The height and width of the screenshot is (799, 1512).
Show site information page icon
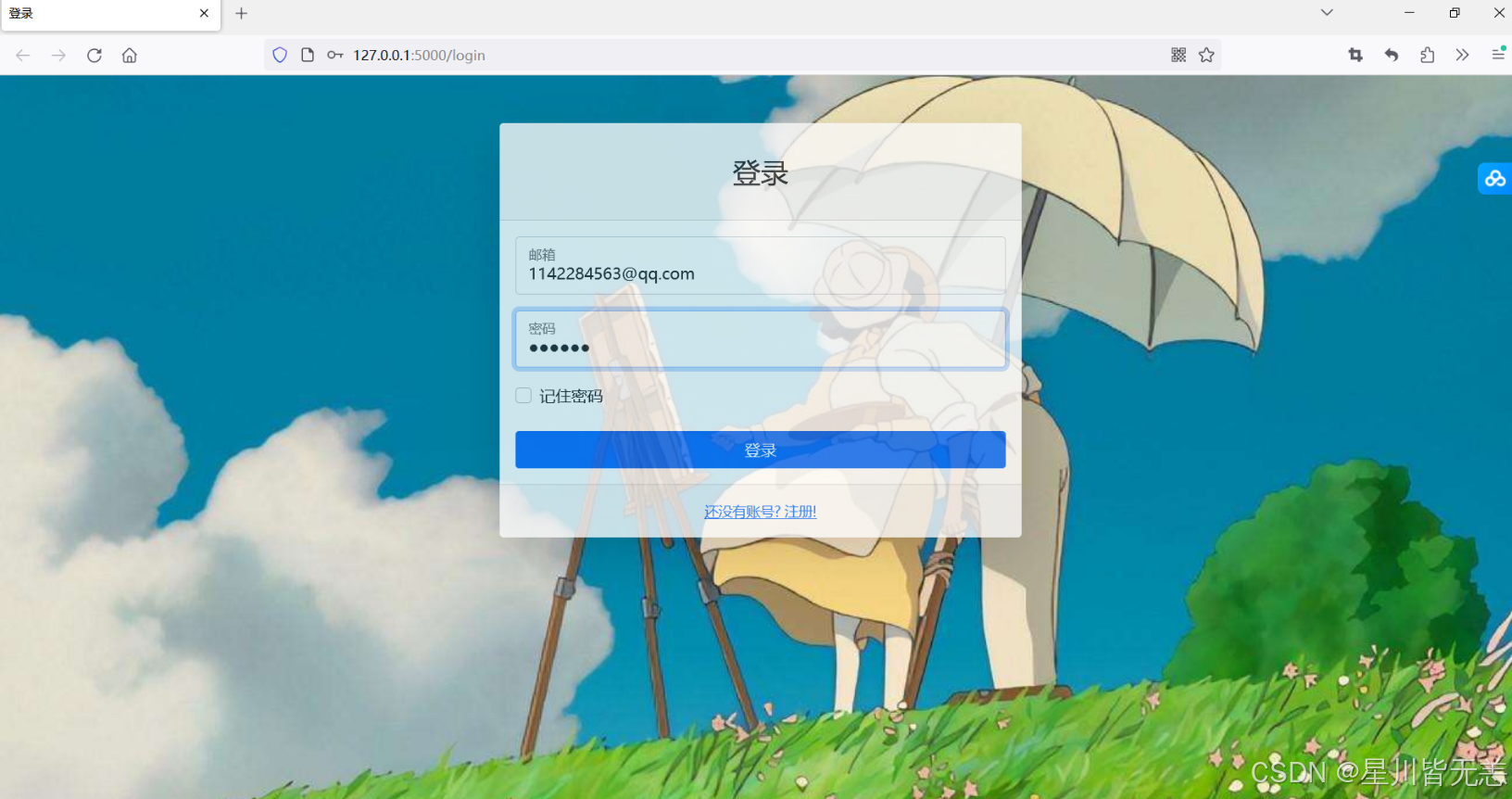pyautogui.click(x=308, y=56)
